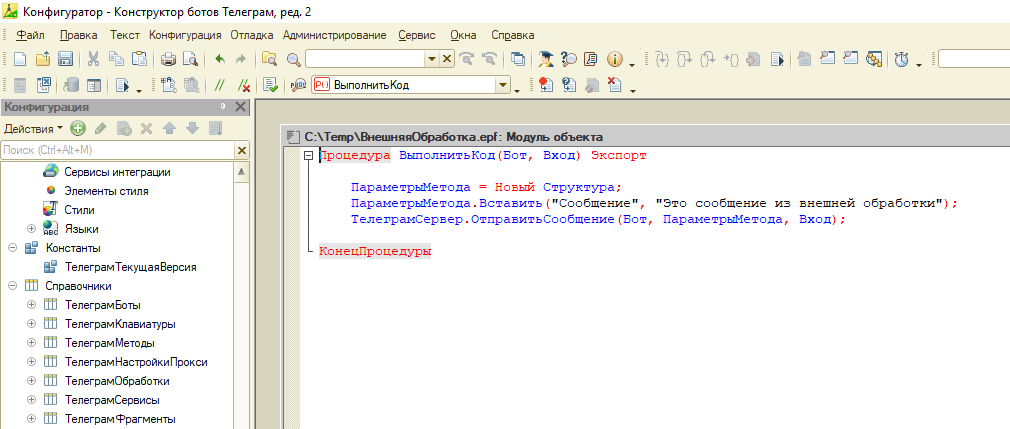Screen dimensions: 1010x429
Task: Click the green plus Add icon
Action: (x=78, y=128)
